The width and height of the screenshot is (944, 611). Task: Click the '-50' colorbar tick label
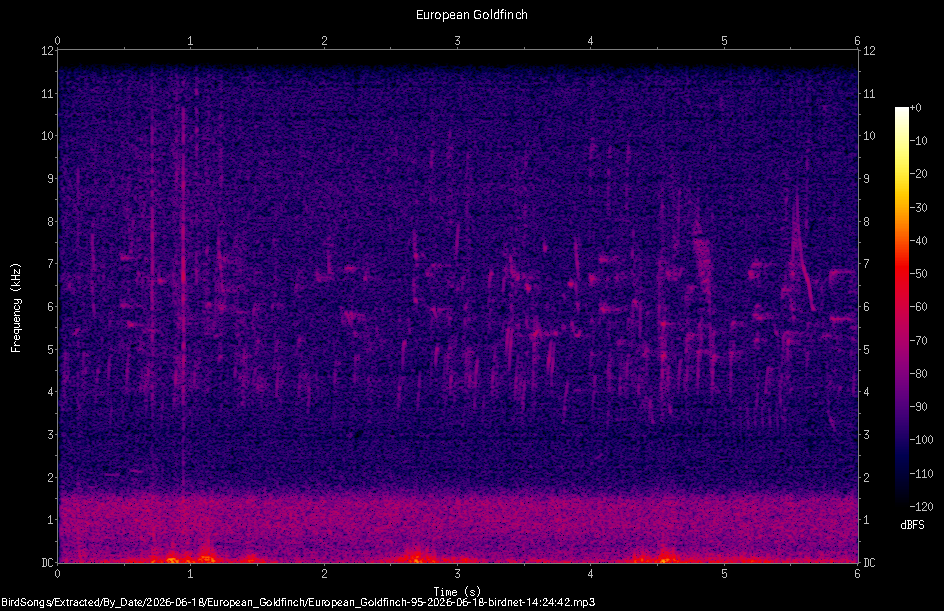coord(918,274)
